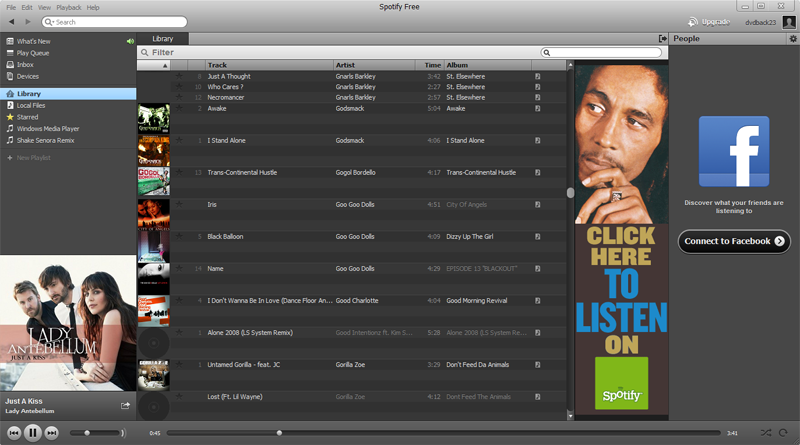Sort by the Time column header

tap(430, 65)
